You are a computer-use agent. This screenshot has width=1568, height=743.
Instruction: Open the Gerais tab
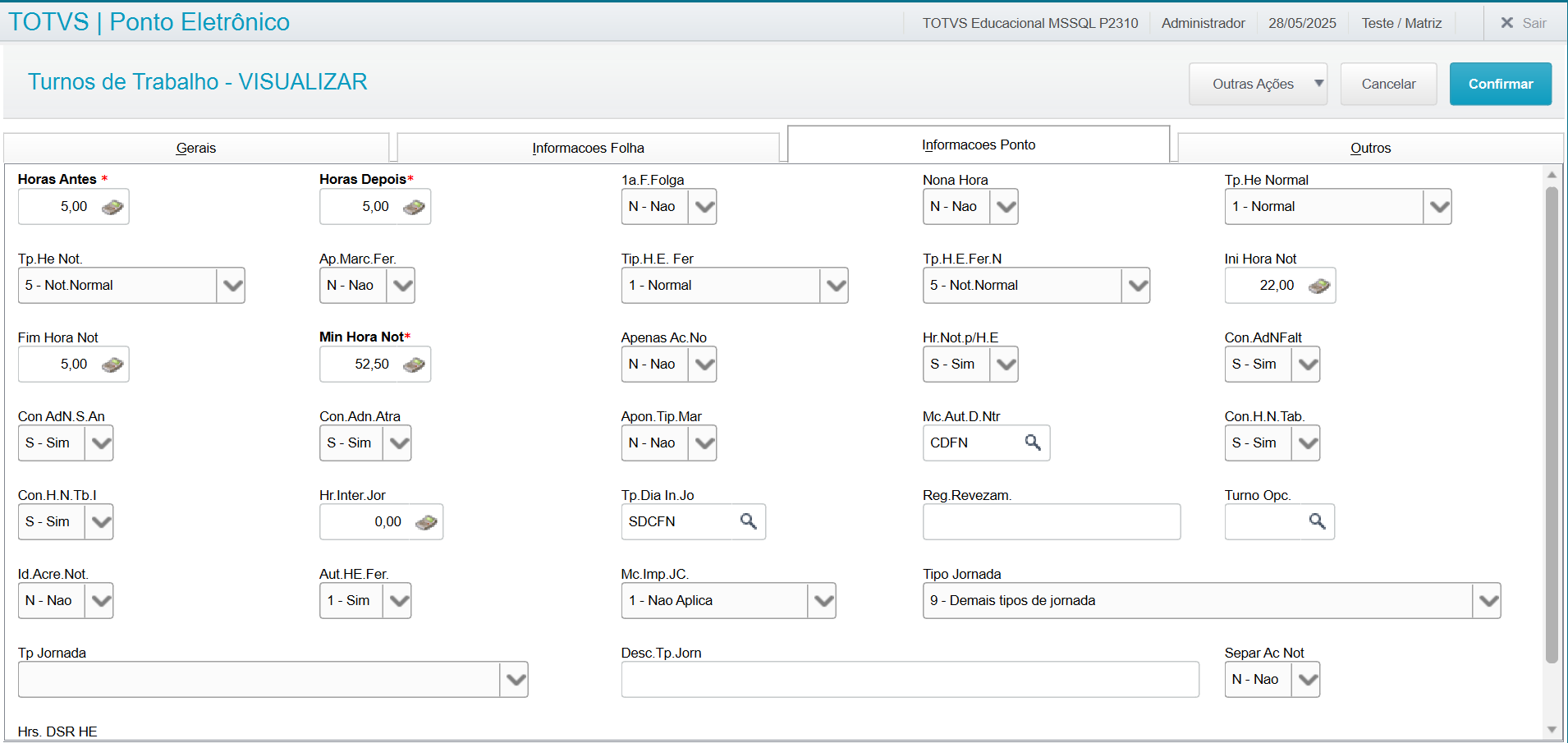[196, 149]
